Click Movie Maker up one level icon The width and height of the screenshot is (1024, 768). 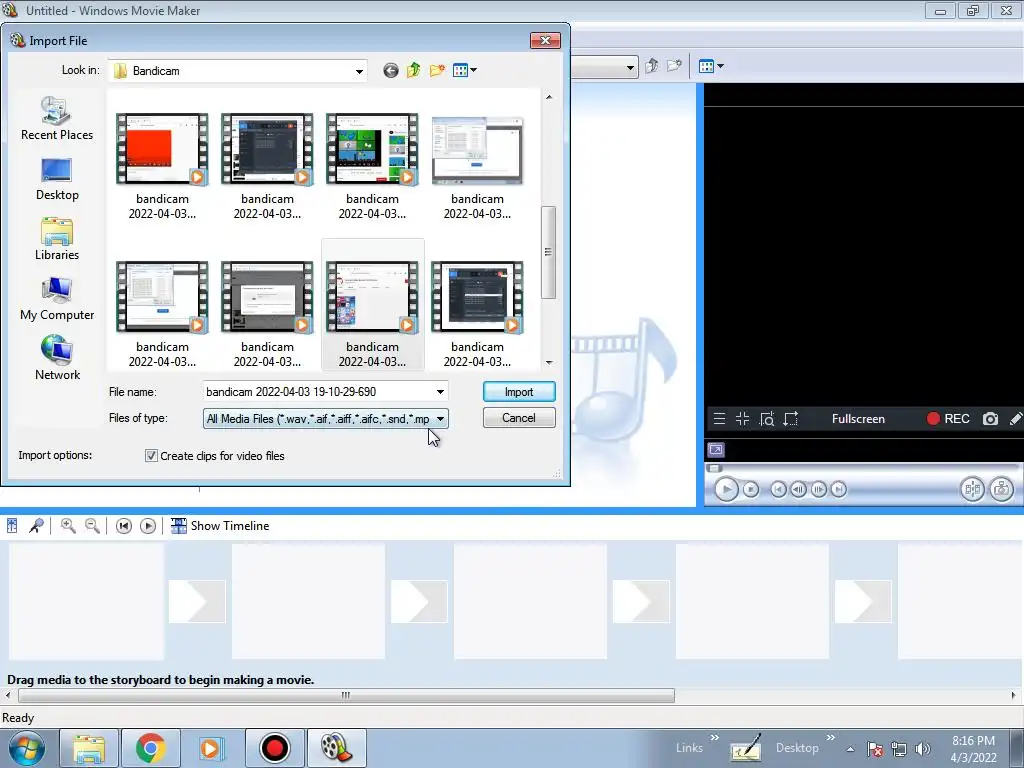click(x=651, y=66)
